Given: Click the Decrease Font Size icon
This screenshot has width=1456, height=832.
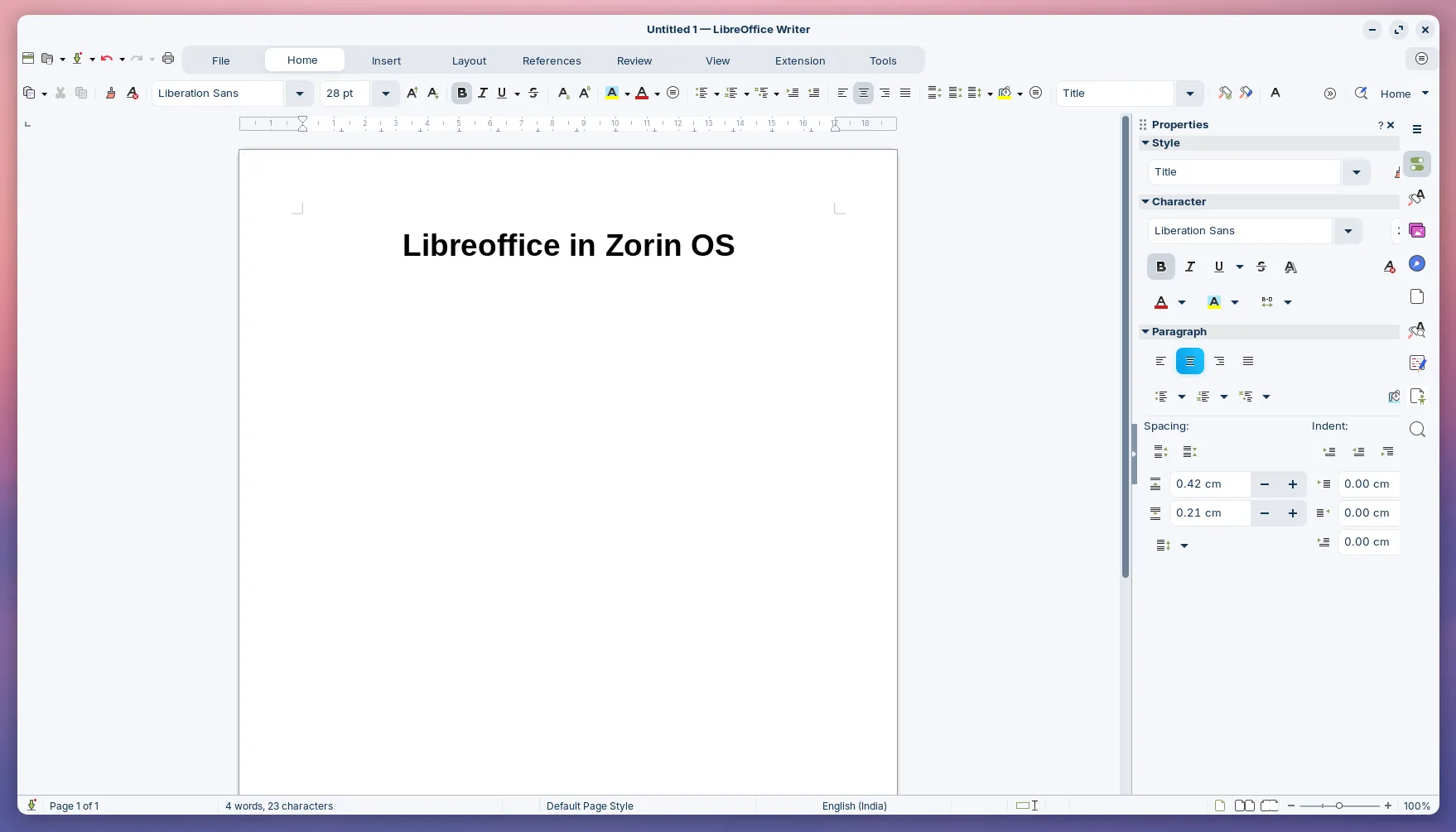Looking at the screenshot, I should click(432, 93).
